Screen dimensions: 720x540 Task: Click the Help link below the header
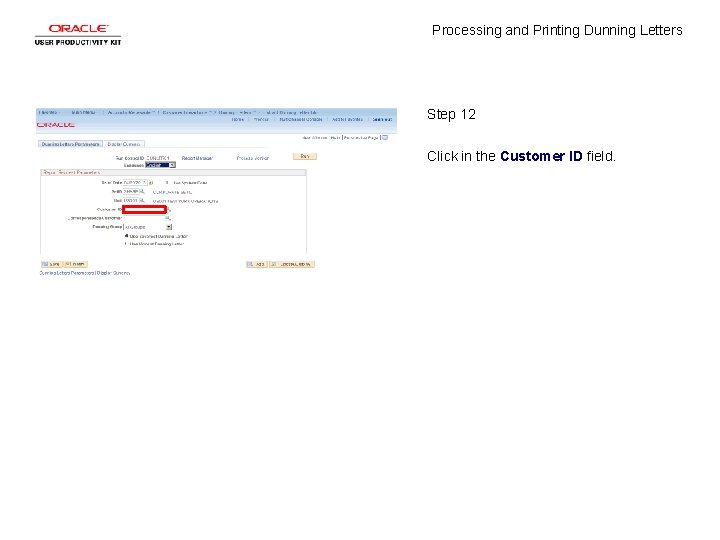(335, 138)
